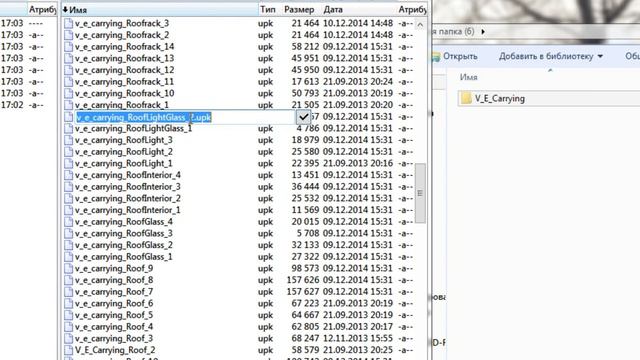Click scroll-up arrow of file list scrollbar
Screen dimensions: 640x360
(x=420, y=25)
